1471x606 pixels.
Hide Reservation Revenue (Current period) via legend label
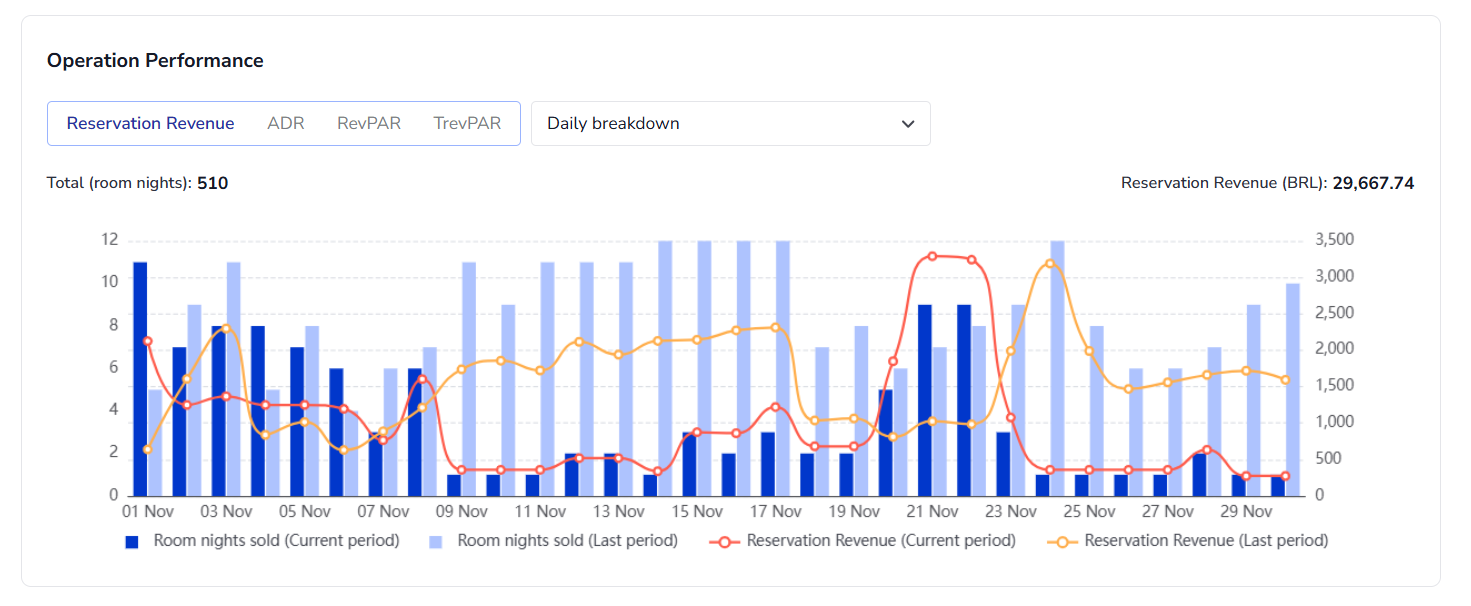880,541
